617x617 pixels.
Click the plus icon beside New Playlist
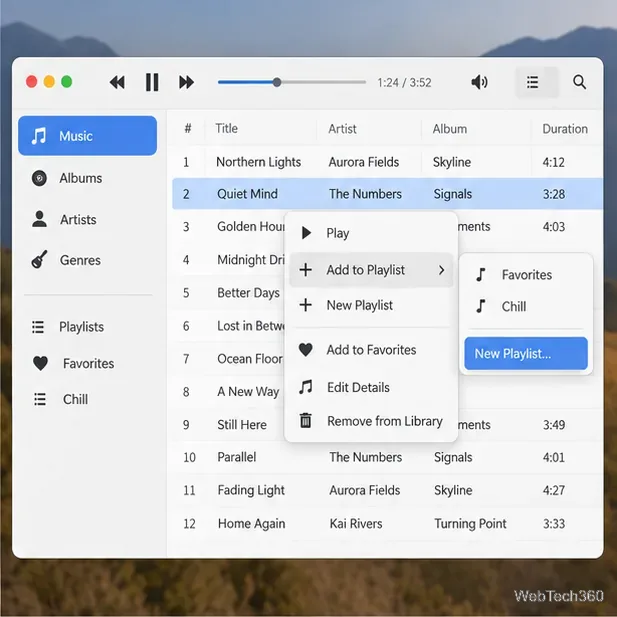coord(306,305)
